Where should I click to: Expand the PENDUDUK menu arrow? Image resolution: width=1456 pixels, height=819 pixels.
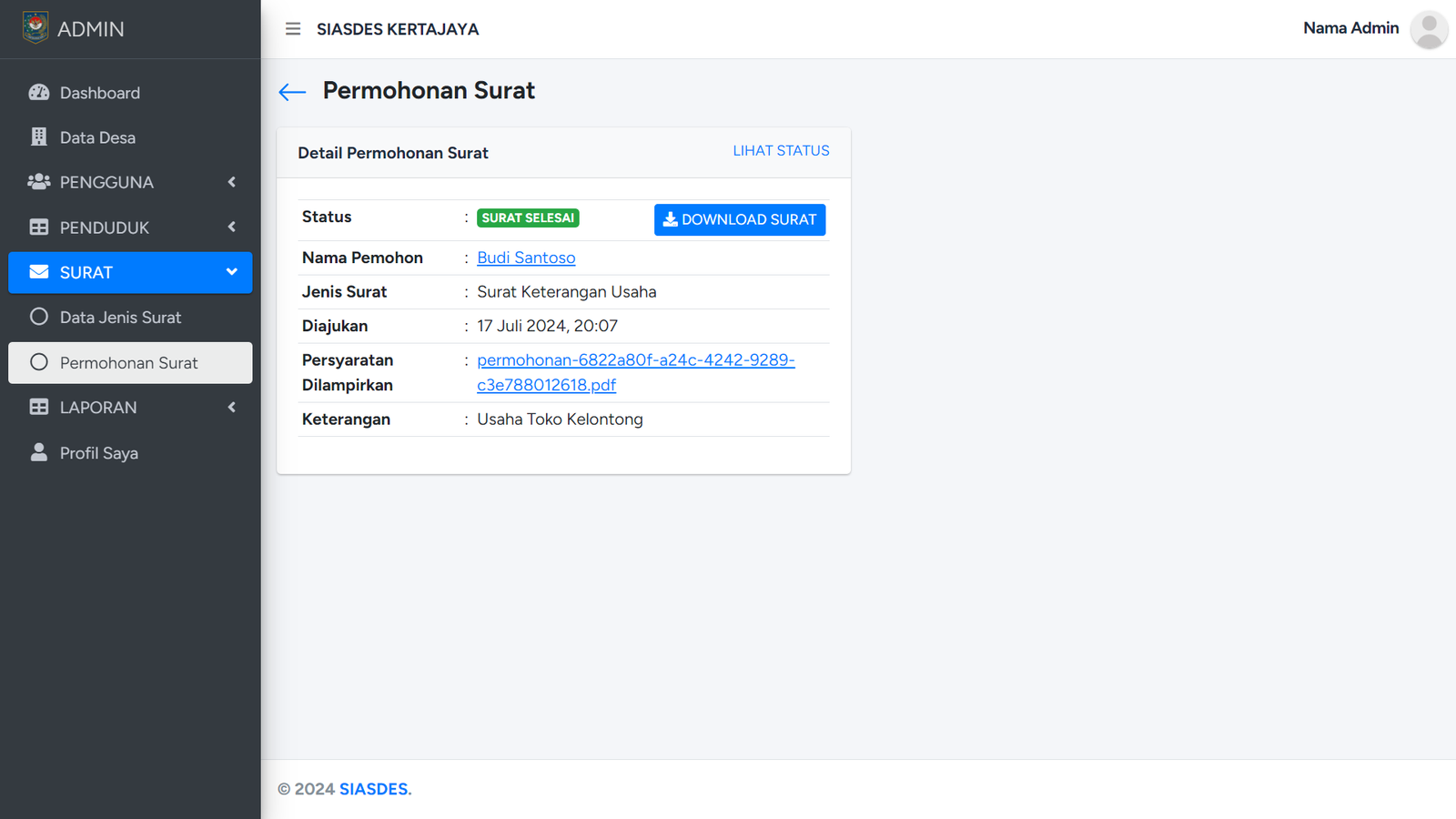coord(232,227)
